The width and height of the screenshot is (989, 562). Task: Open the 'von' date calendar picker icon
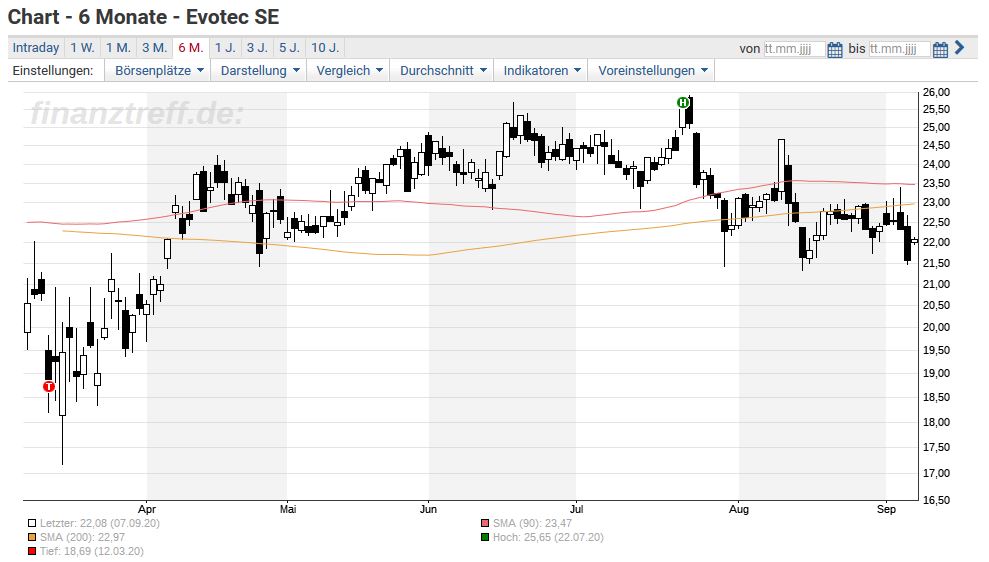834,49
